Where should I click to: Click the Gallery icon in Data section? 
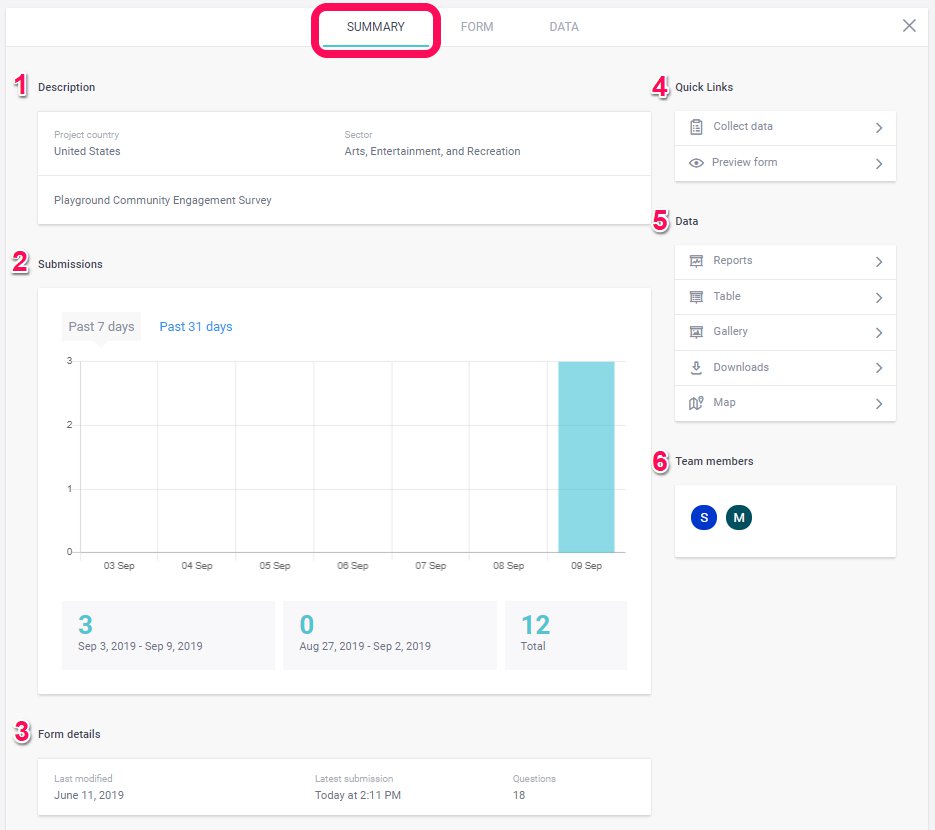tap(696, 332)
